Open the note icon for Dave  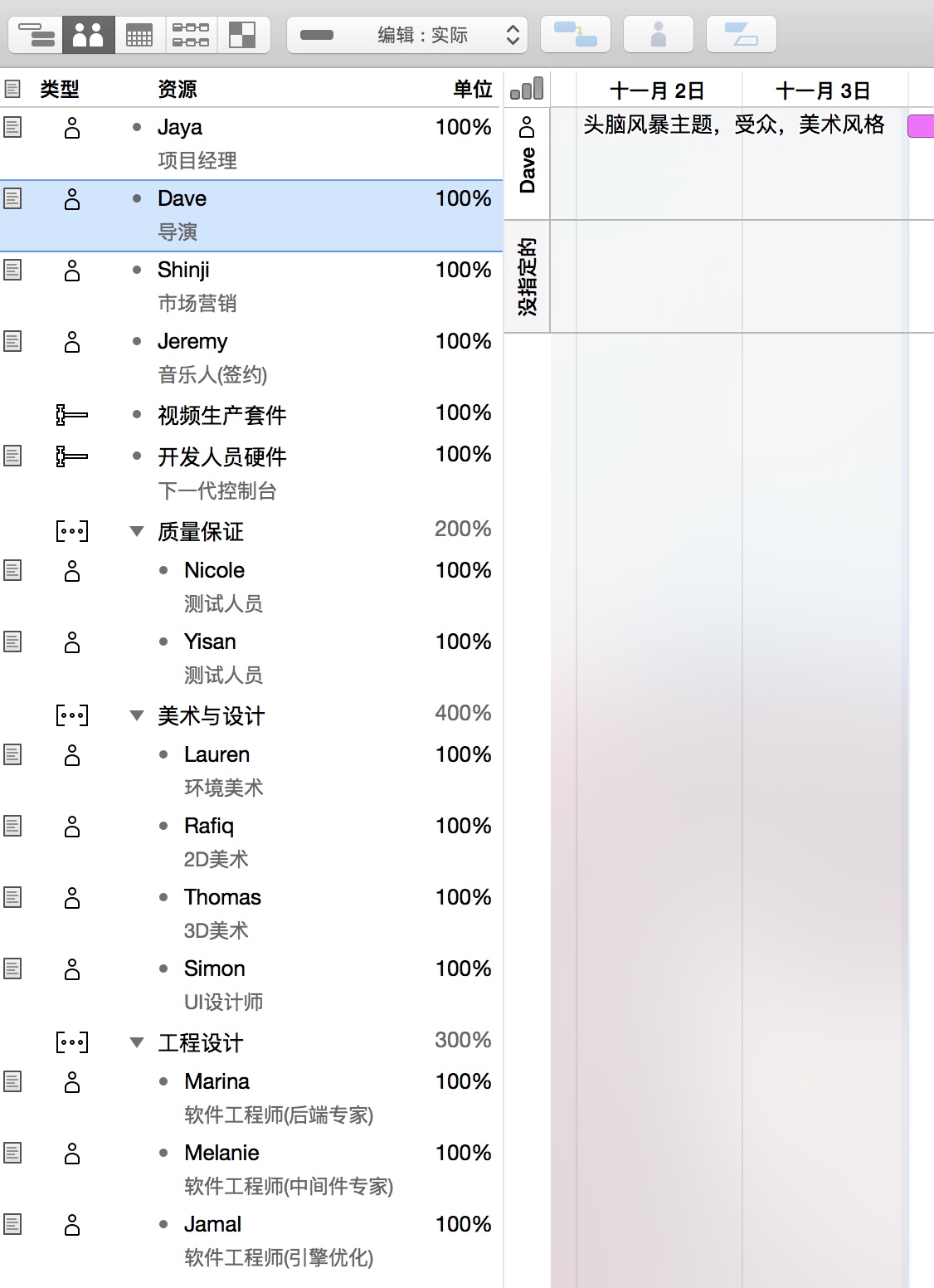[12, 198]
